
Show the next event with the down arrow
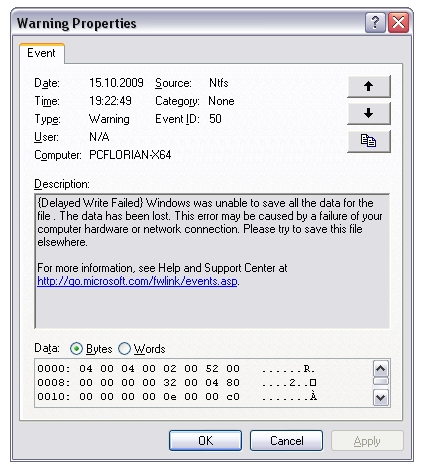pos(368,113)
